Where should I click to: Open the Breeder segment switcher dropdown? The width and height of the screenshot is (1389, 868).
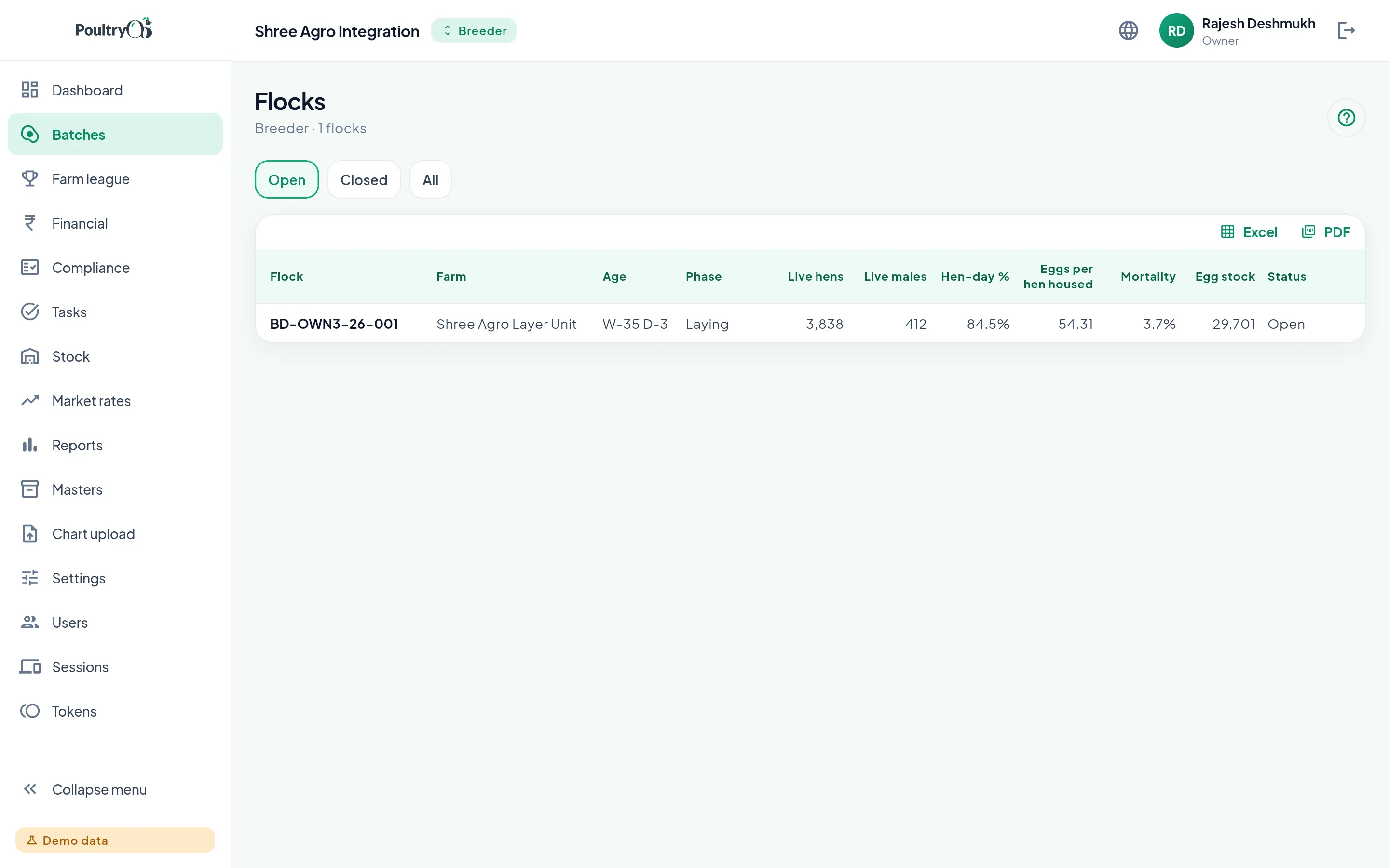474,30
